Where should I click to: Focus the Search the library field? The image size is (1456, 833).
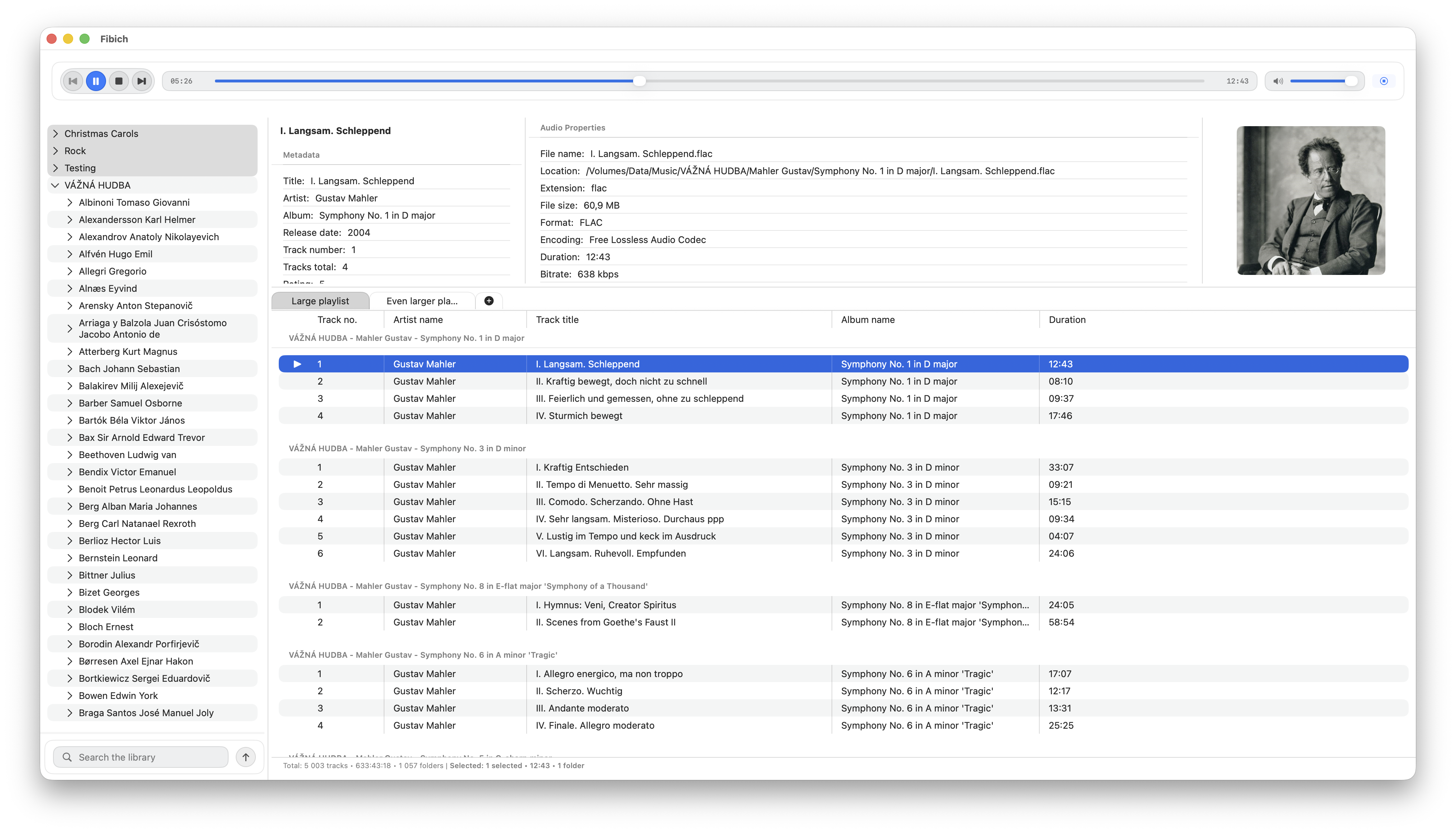click(141, 757)
